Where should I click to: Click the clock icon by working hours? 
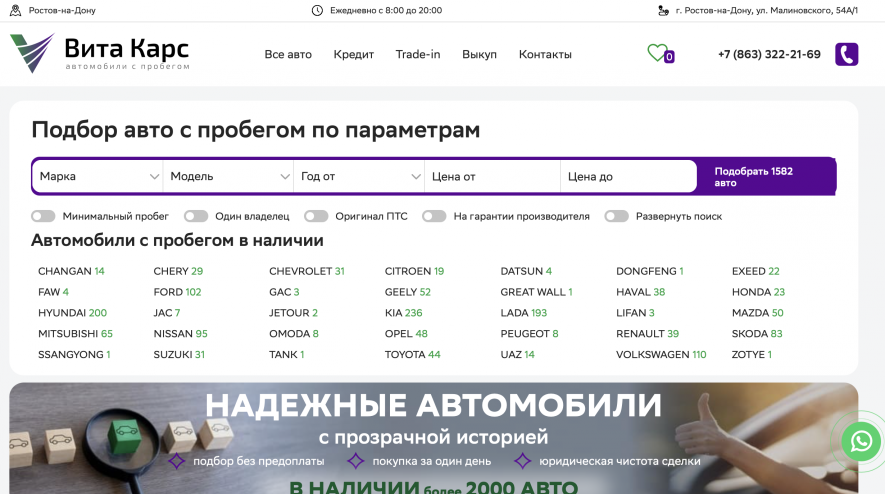coord(317,10)
